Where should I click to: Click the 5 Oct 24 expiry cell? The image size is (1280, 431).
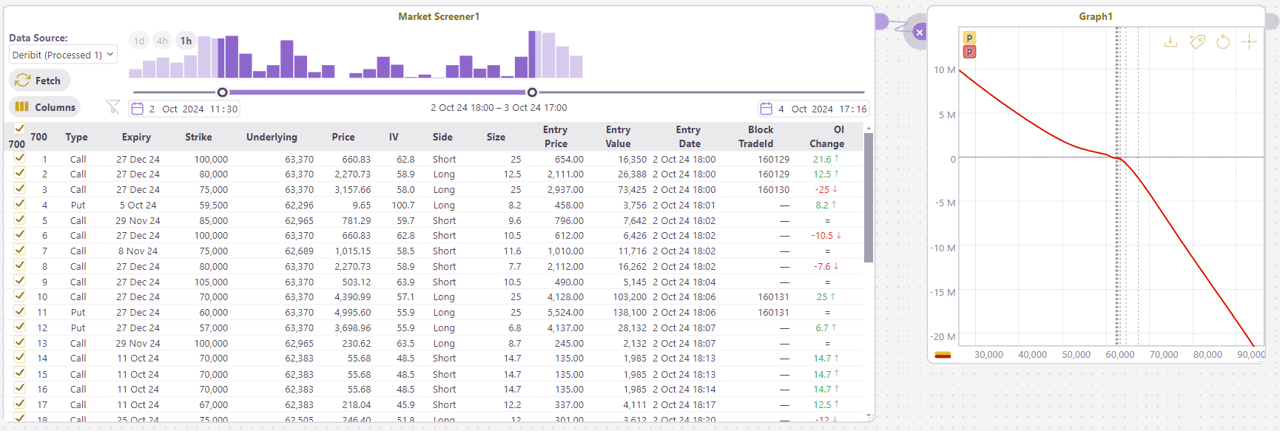138,205
